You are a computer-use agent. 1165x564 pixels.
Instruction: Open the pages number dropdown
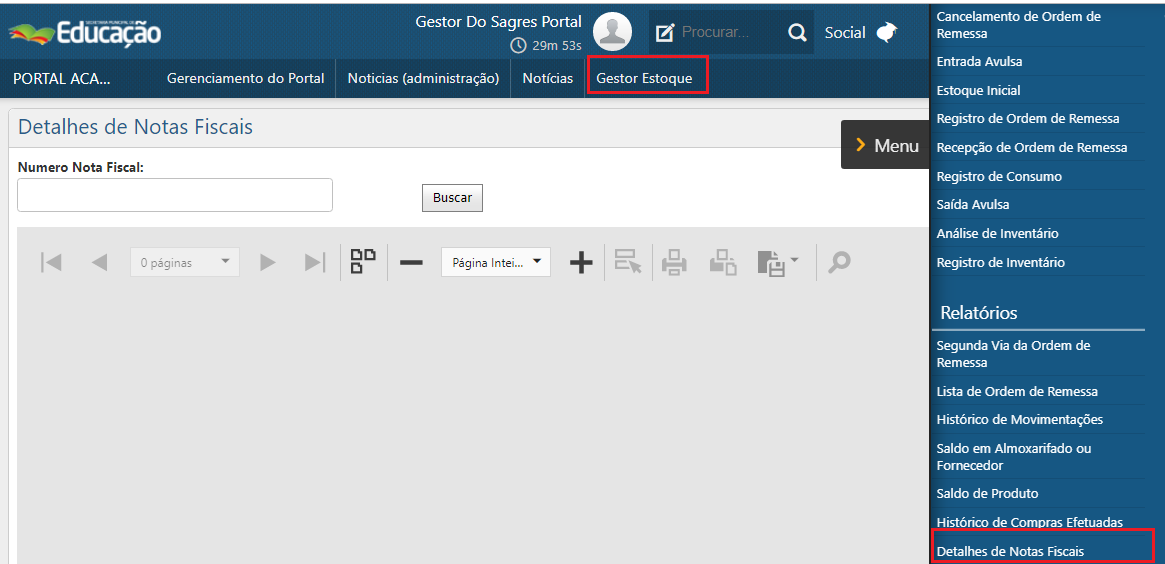185,262
